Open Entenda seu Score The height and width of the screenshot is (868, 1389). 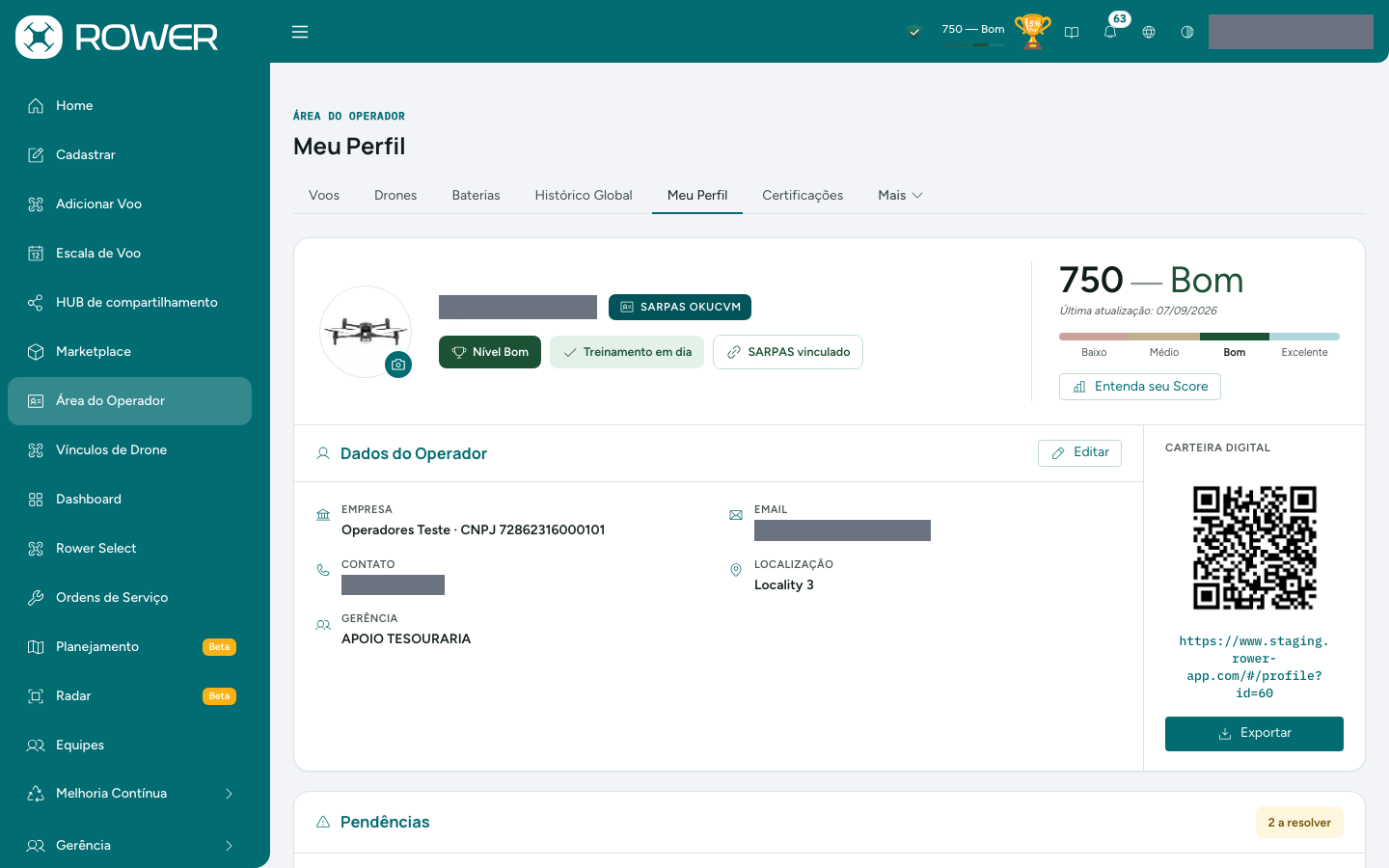coord(1140,387)
